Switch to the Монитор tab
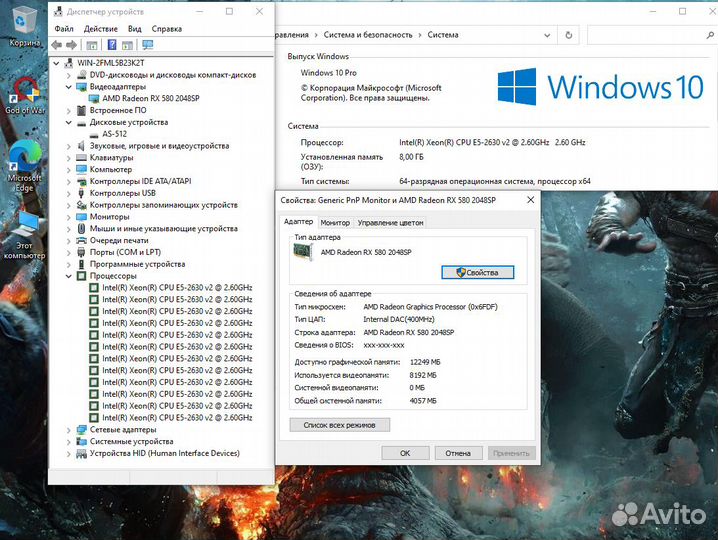The width and height of the screenshot is (718, 540). click(x=335, y=223)
